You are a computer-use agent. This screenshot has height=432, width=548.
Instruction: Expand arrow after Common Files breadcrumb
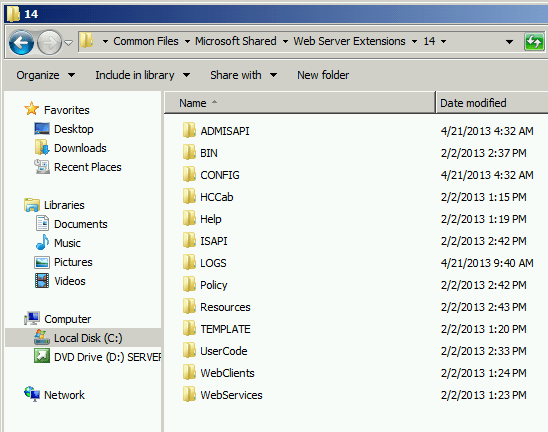tap(187, 42)
